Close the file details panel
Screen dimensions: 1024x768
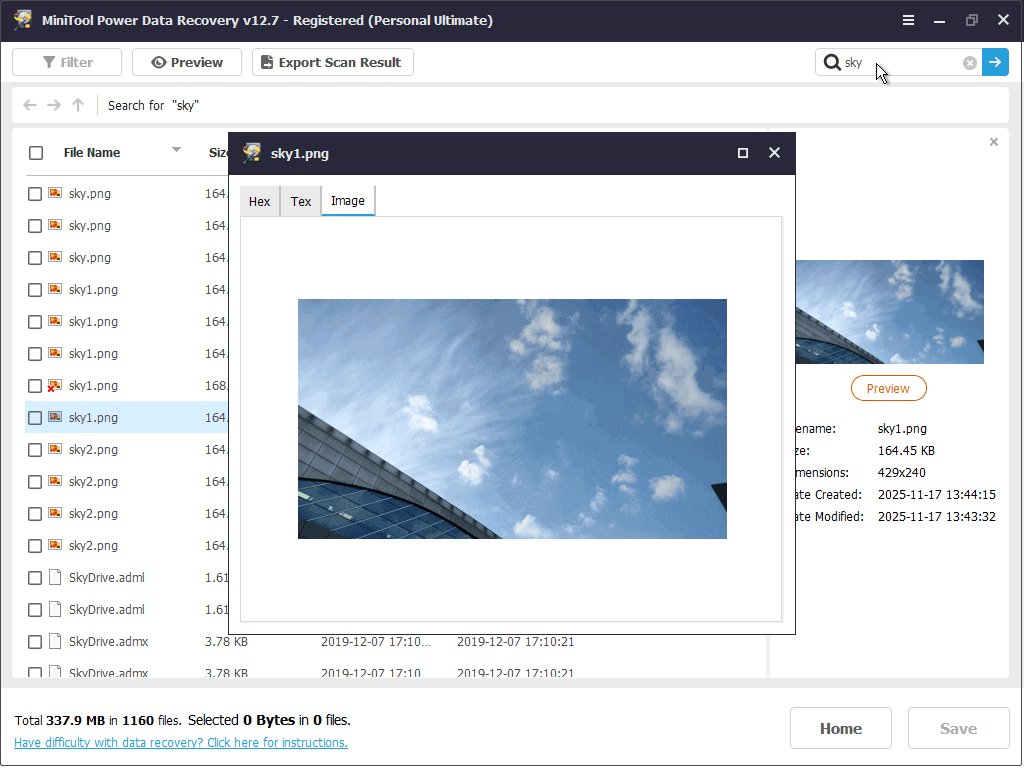[x=994, y=142]
